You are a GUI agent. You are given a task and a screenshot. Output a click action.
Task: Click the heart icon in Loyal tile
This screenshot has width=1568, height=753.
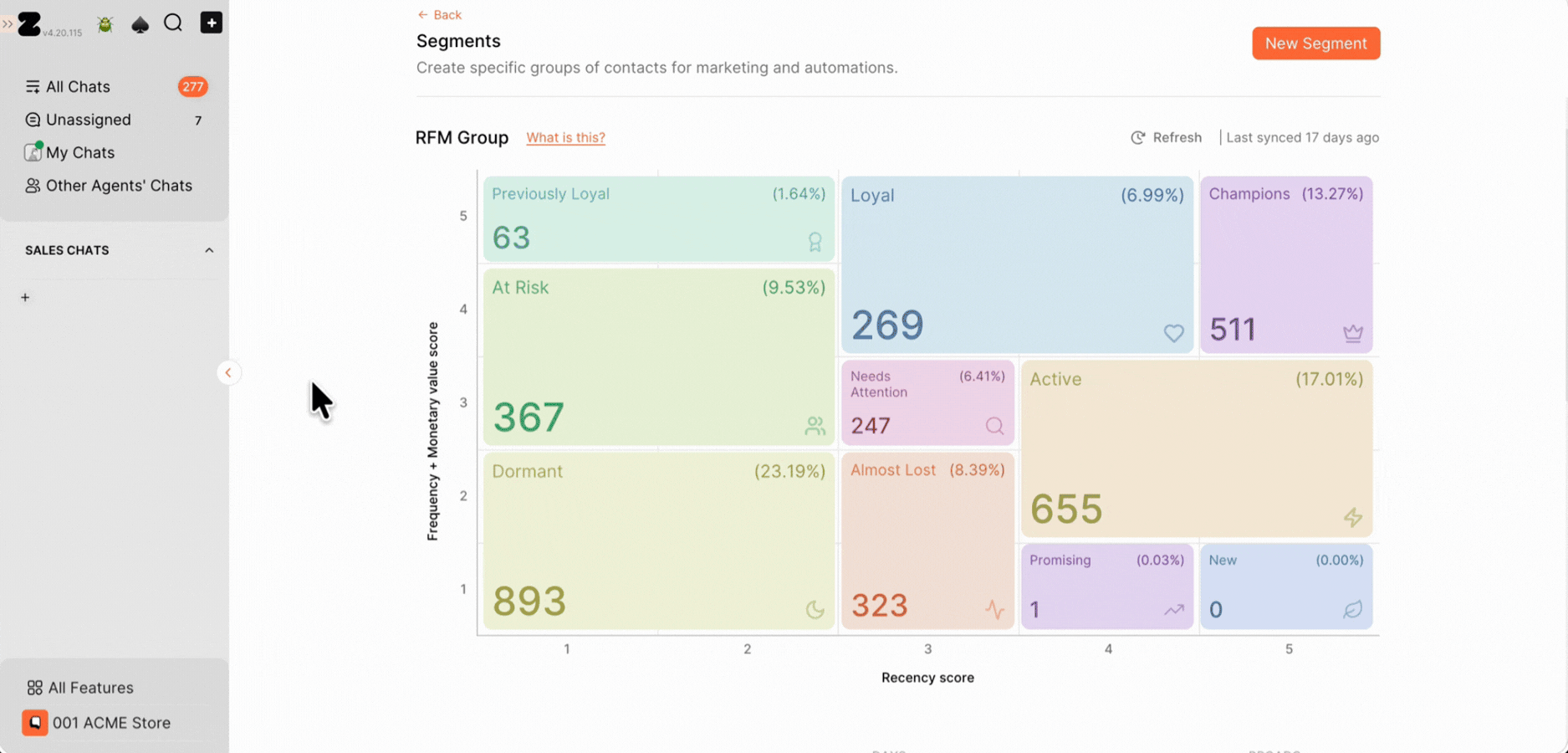[1173, 333]
